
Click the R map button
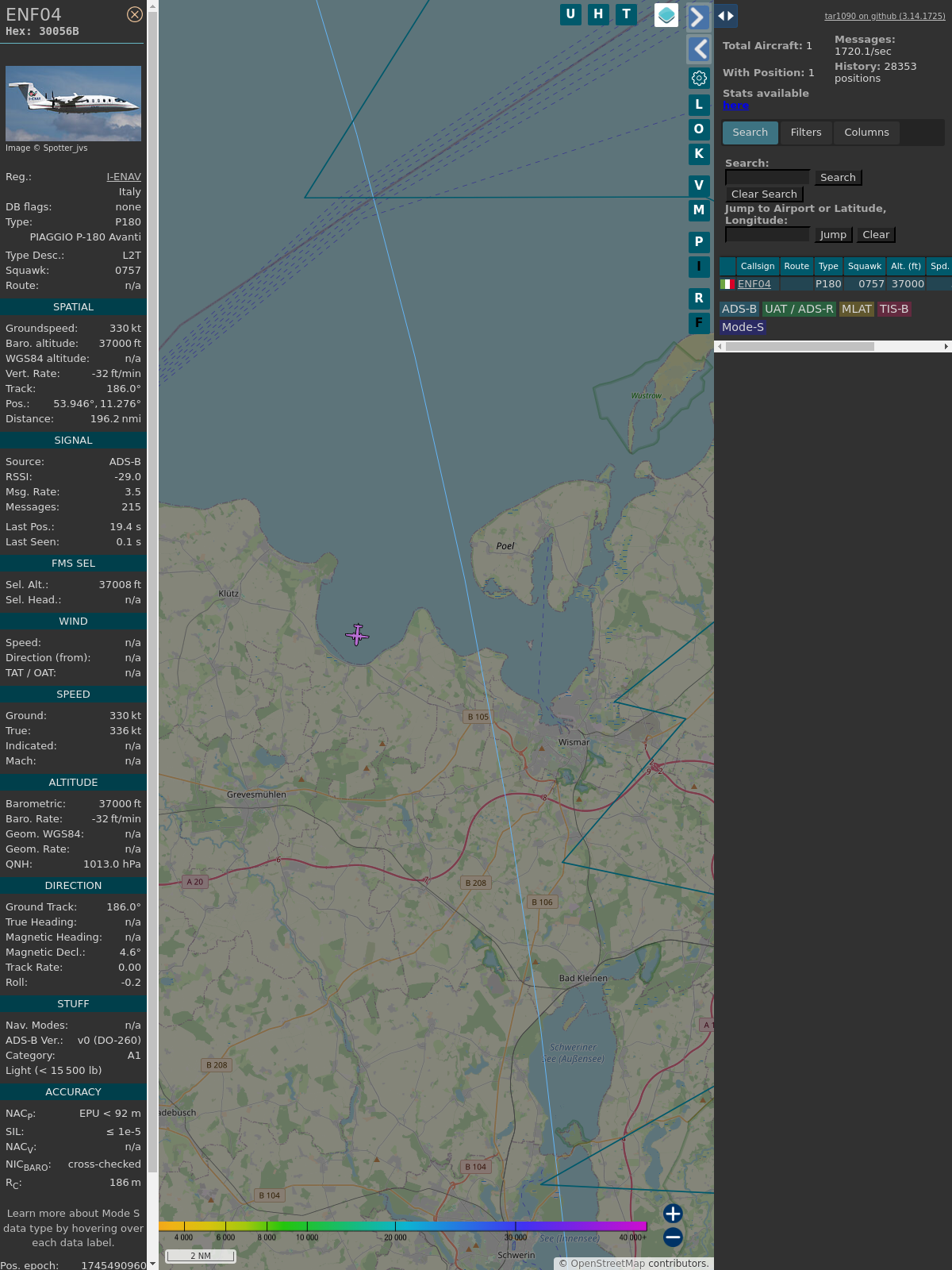(x=699, y=298)
